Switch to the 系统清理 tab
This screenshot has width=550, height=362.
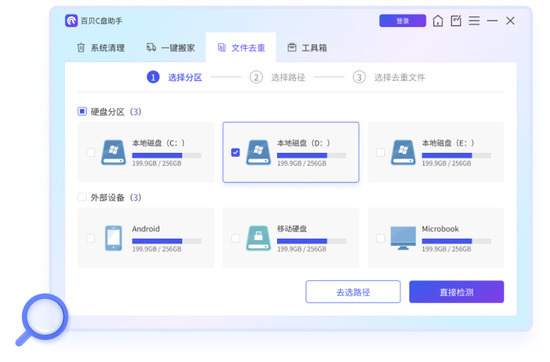coord(101,48)
